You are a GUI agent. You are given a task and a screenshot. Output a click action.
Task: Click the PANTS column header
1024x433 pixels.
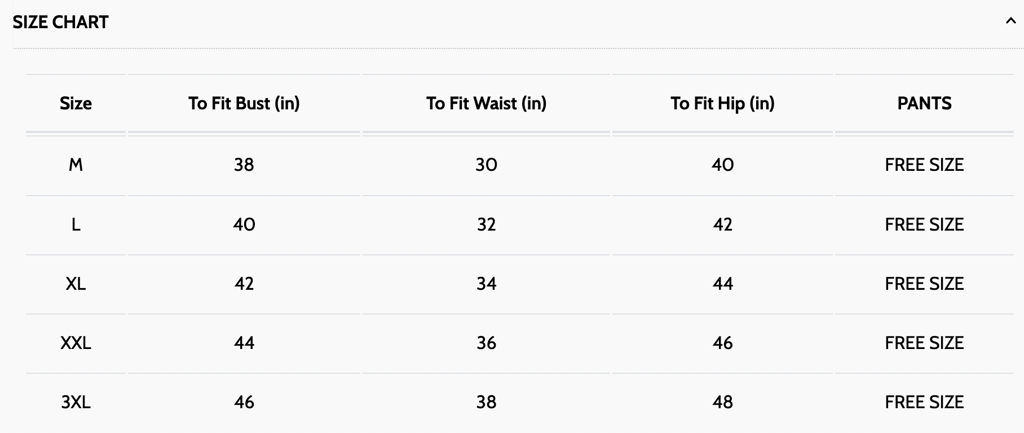(924, 103)
